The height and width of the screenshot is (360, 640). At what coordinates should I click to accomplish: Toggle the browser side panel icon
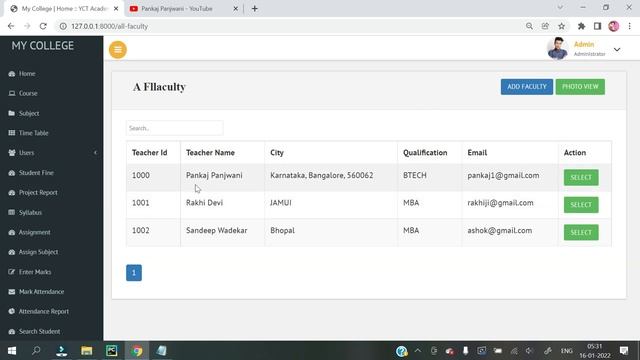(597, 26)
